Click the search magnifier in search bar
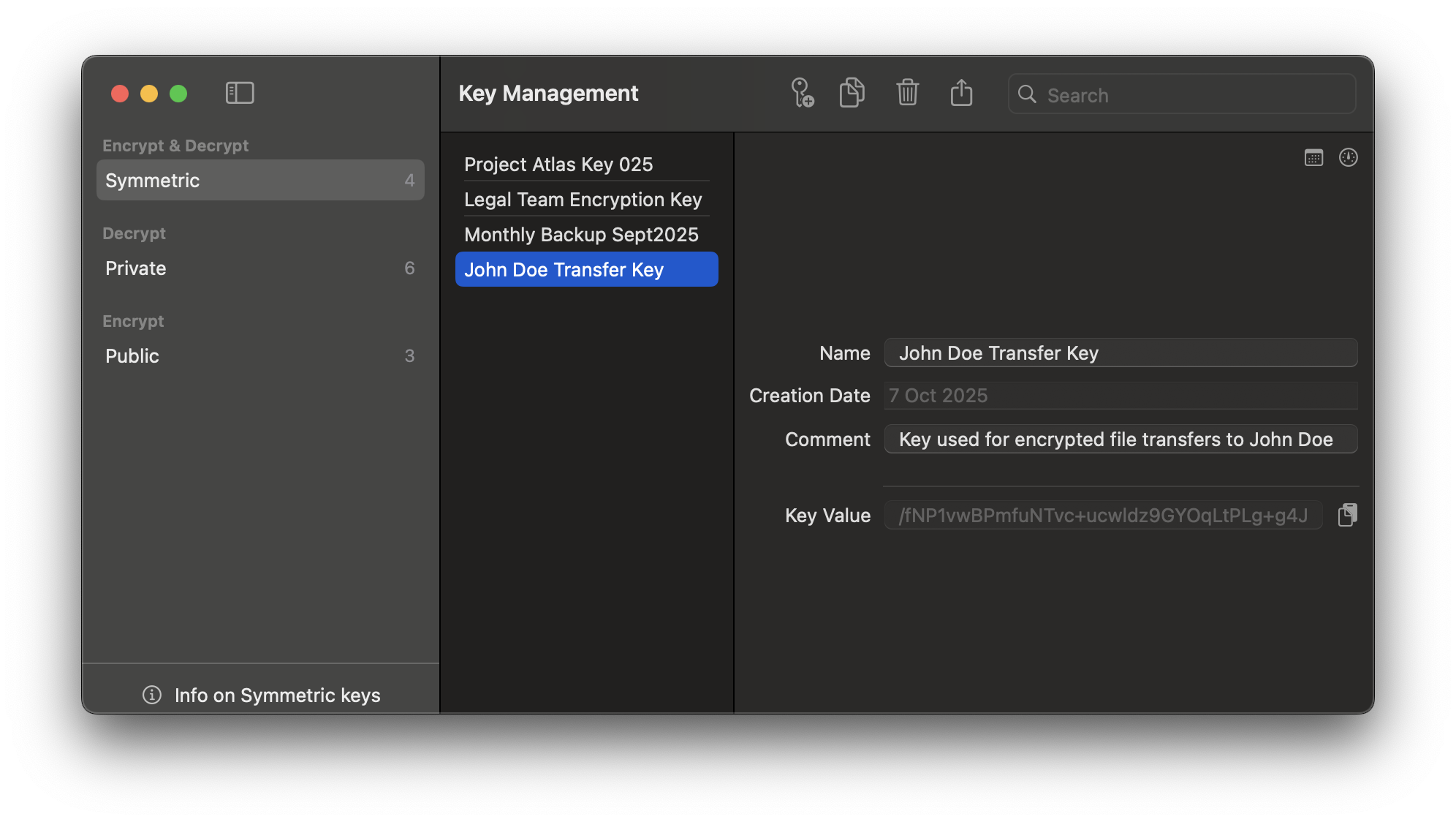Image resolution: width=1456 pixels, height=822 pixels. click(1027, 94)
